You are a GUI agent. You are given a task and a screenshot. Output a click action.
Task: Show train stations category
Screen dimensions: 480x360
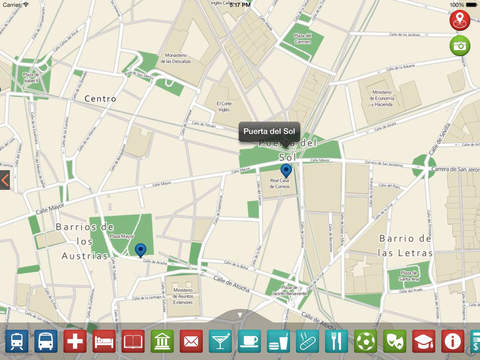click(17, 341)
